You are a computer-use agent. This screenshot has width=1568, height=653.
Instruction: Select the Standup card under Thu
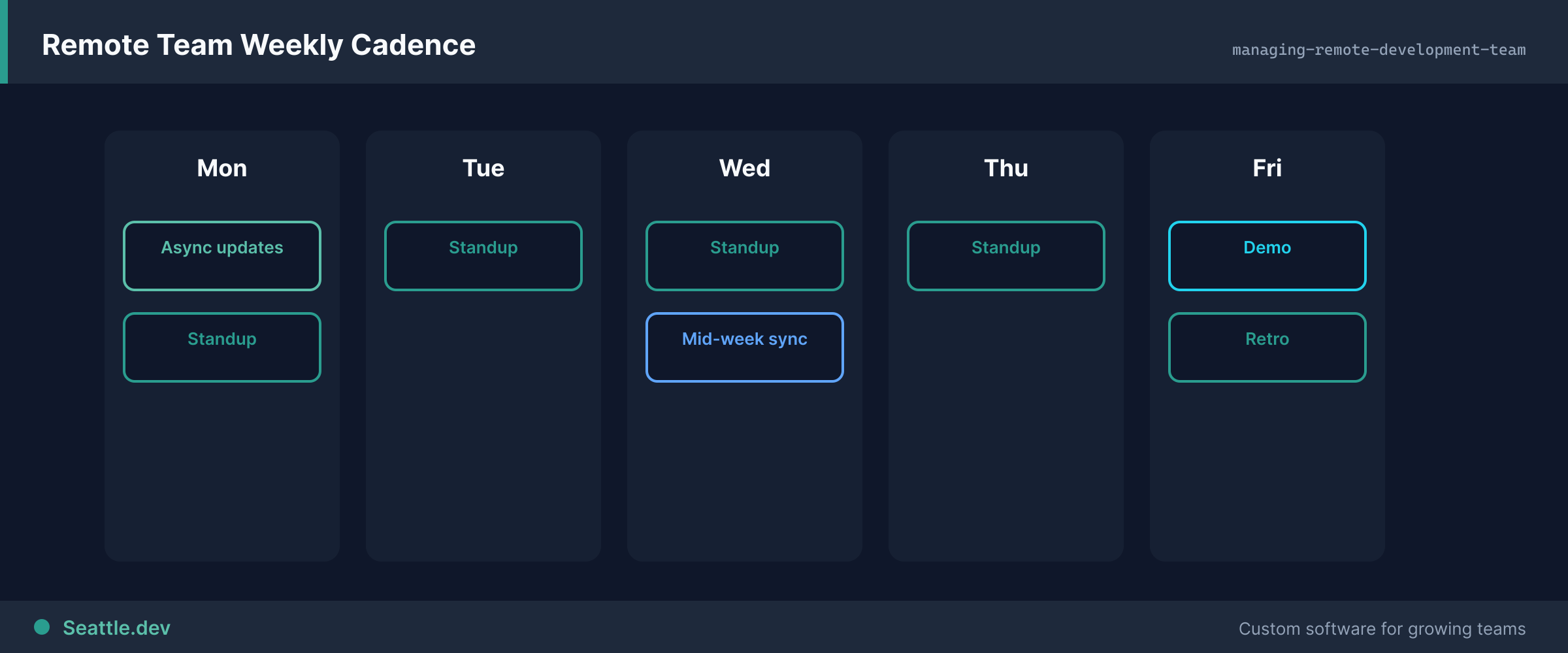1006,256
